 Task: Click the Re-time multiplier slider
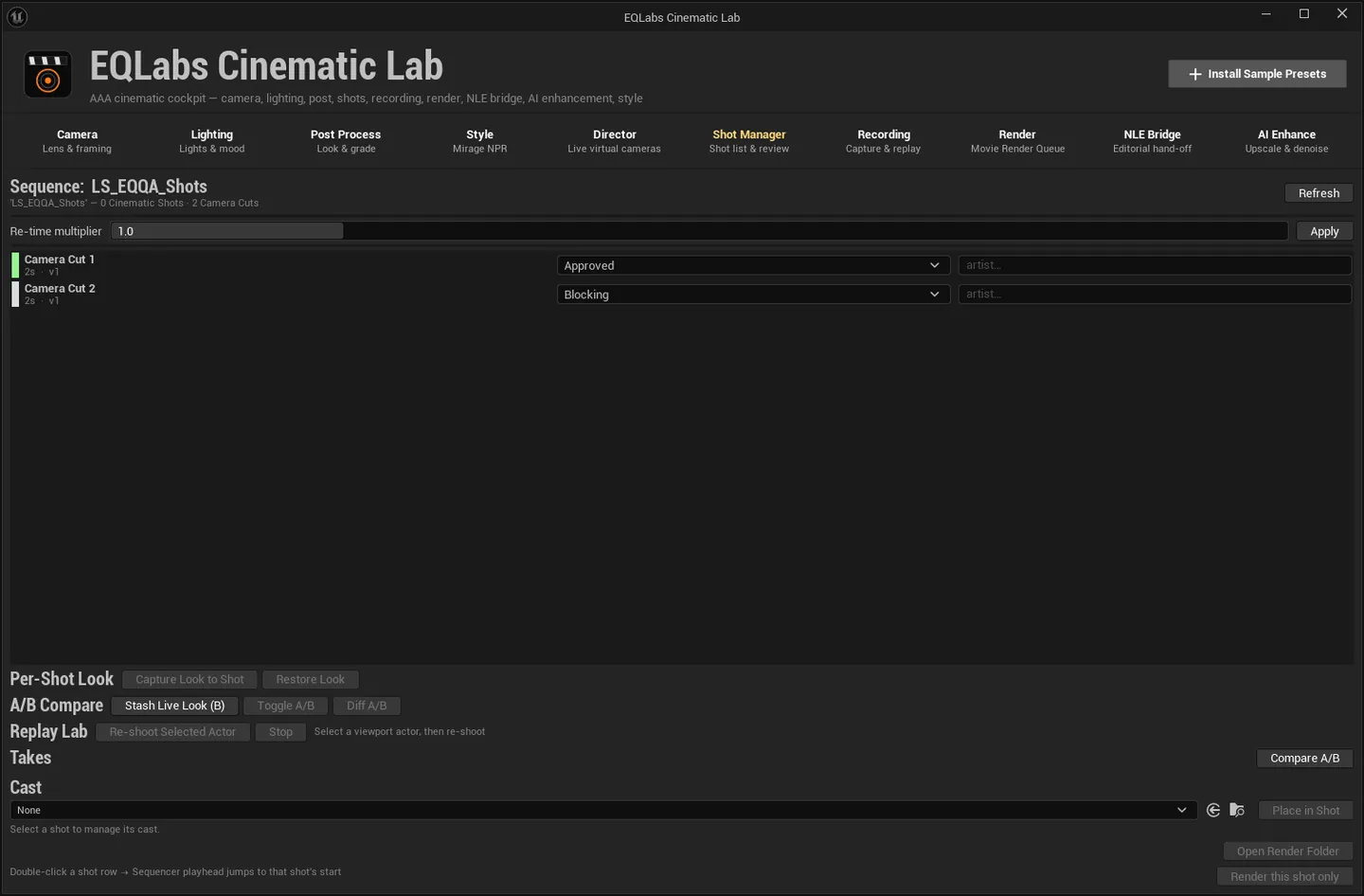point(699,231)
